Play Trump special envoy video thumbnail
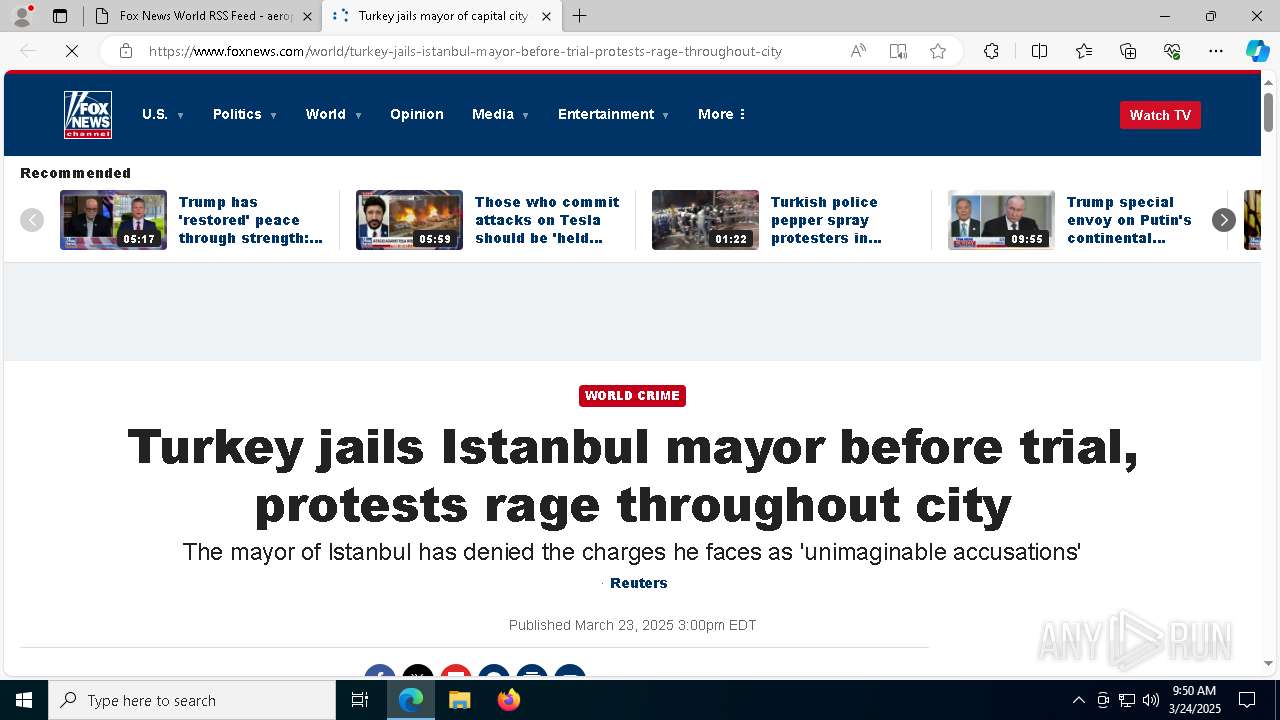This screenshot has height=720, width=1280. (1001, 220)
